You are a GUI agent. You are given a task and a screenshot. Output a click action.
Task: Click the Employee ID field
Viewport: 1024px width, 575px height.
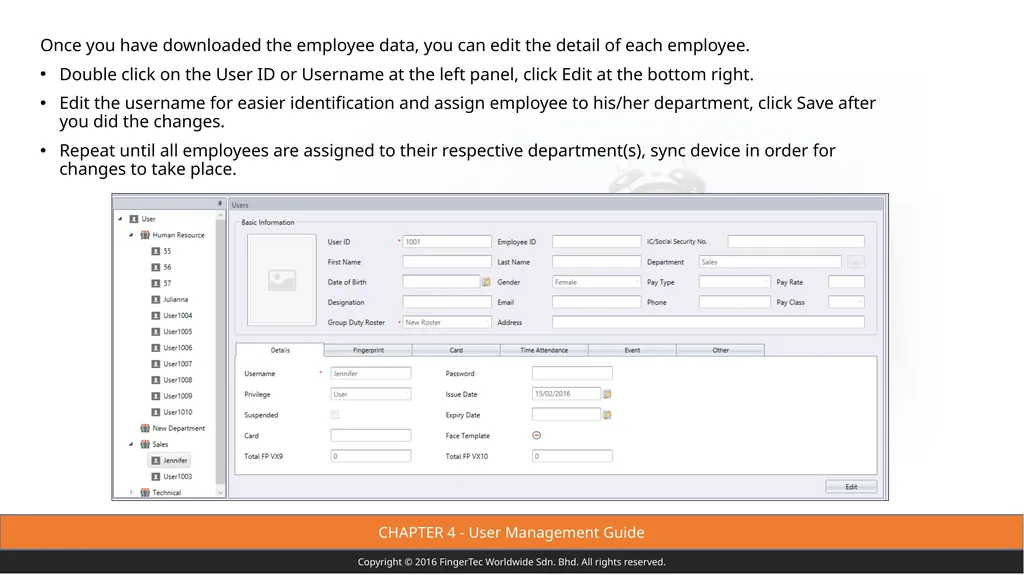[x=596, y=242]
